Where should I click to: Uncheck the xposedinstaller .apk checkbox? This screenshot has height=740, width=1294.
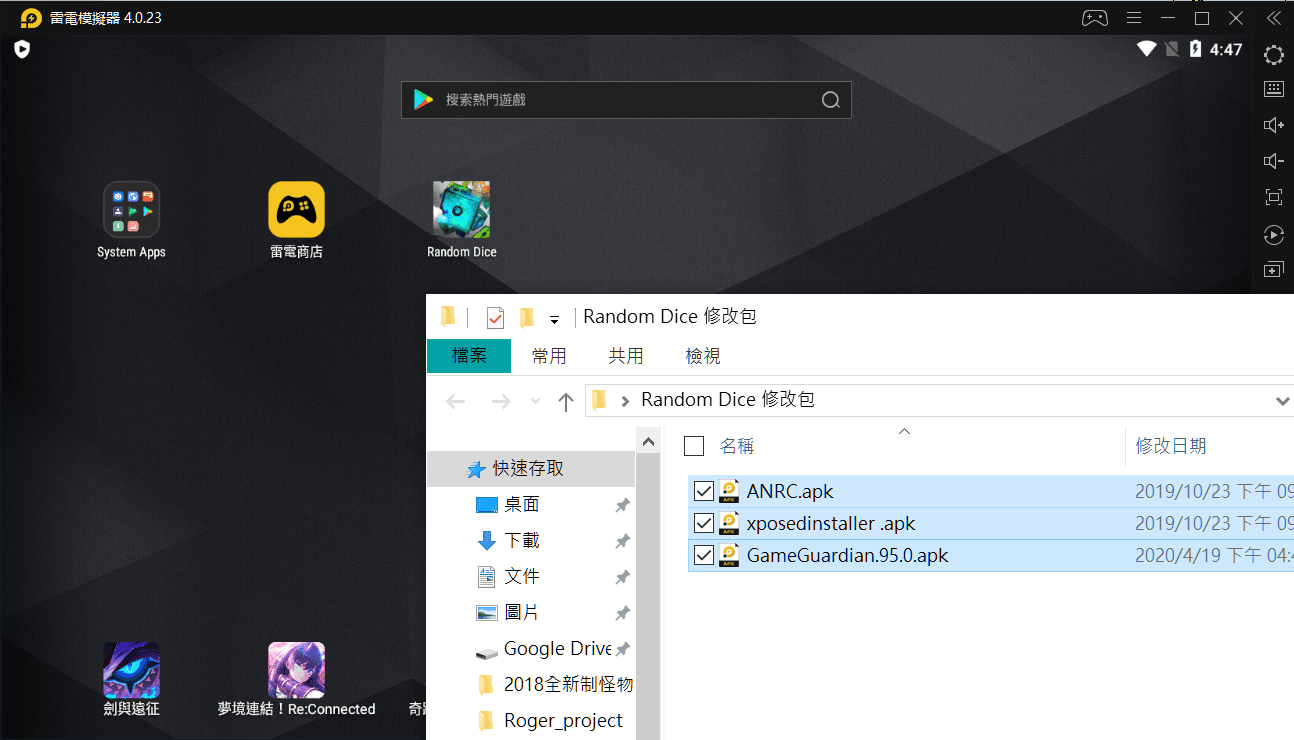pyautogui.click(x=704, y=523)
